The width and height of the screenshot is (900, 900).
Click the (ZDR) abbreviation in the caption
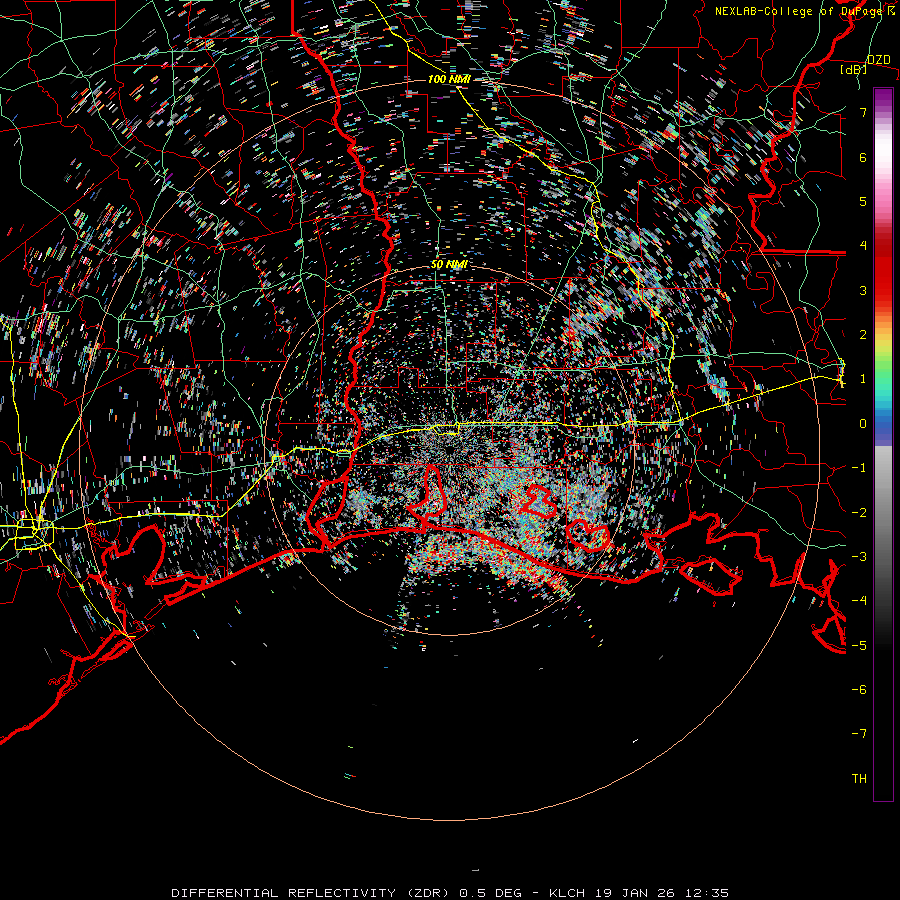point(428,893)
